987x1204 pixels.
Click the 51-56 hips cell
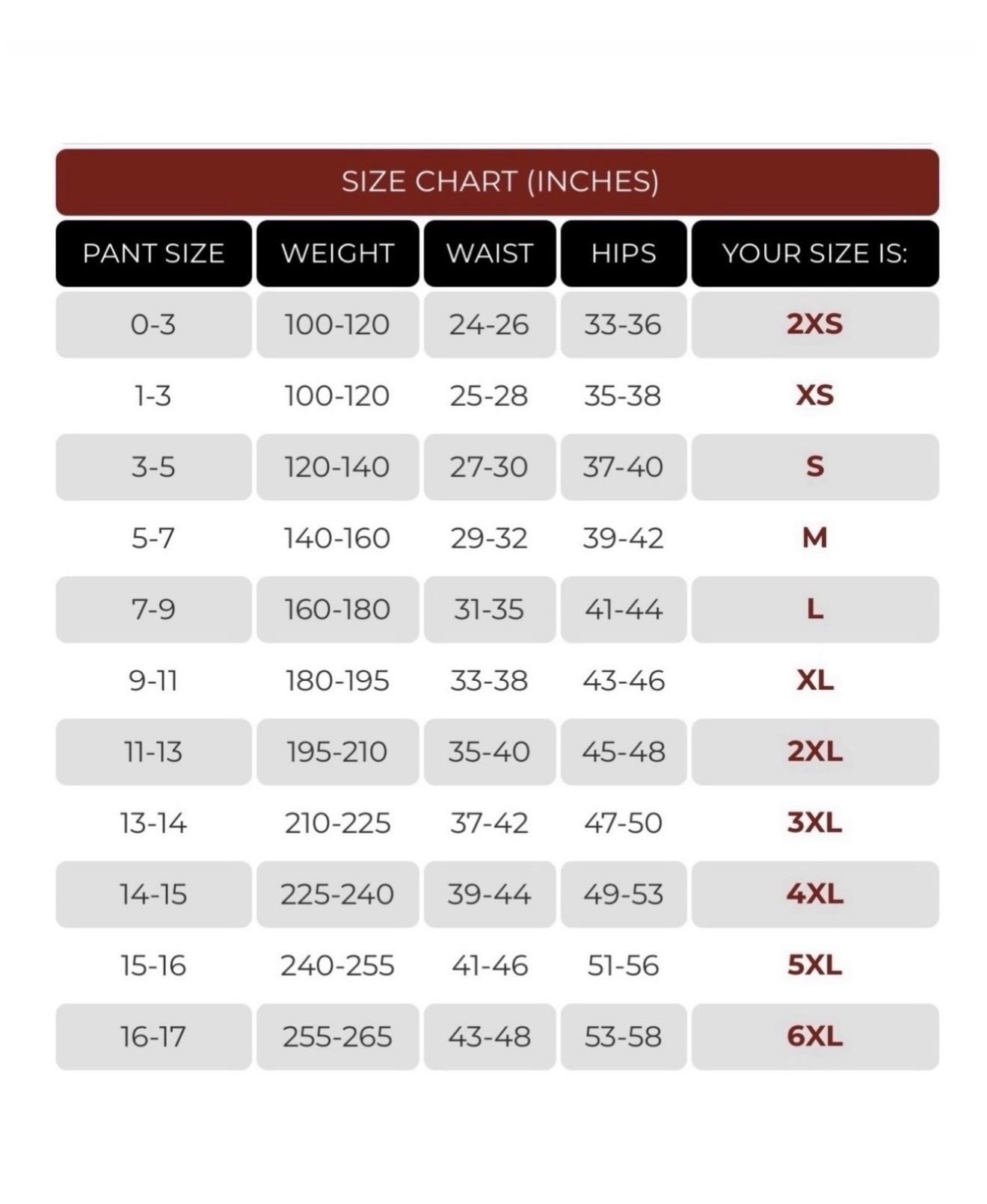tap(624, 966)
